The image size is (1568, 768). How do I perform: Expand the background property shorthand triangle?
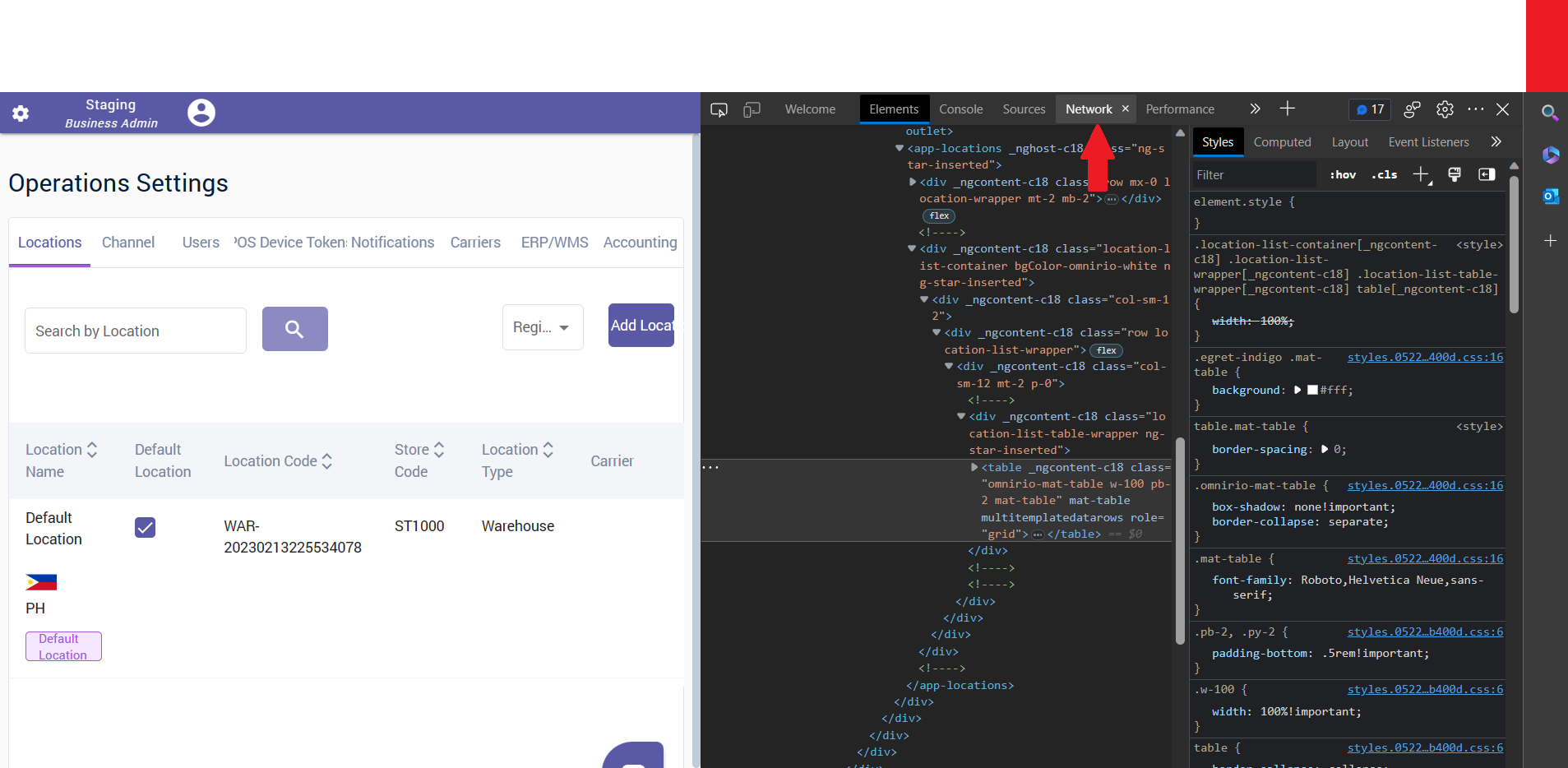1297,390
